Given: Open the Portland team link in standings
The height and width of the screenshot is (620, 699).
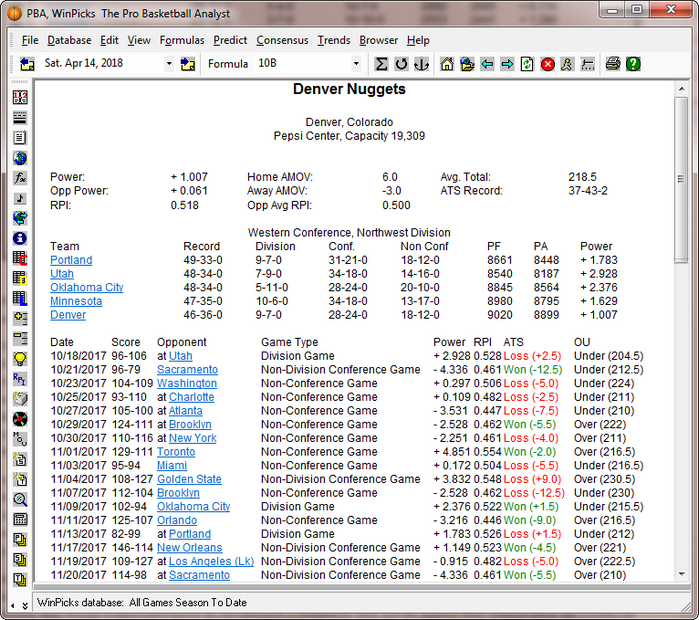Looking at the screenshot, I should point(71,260).
